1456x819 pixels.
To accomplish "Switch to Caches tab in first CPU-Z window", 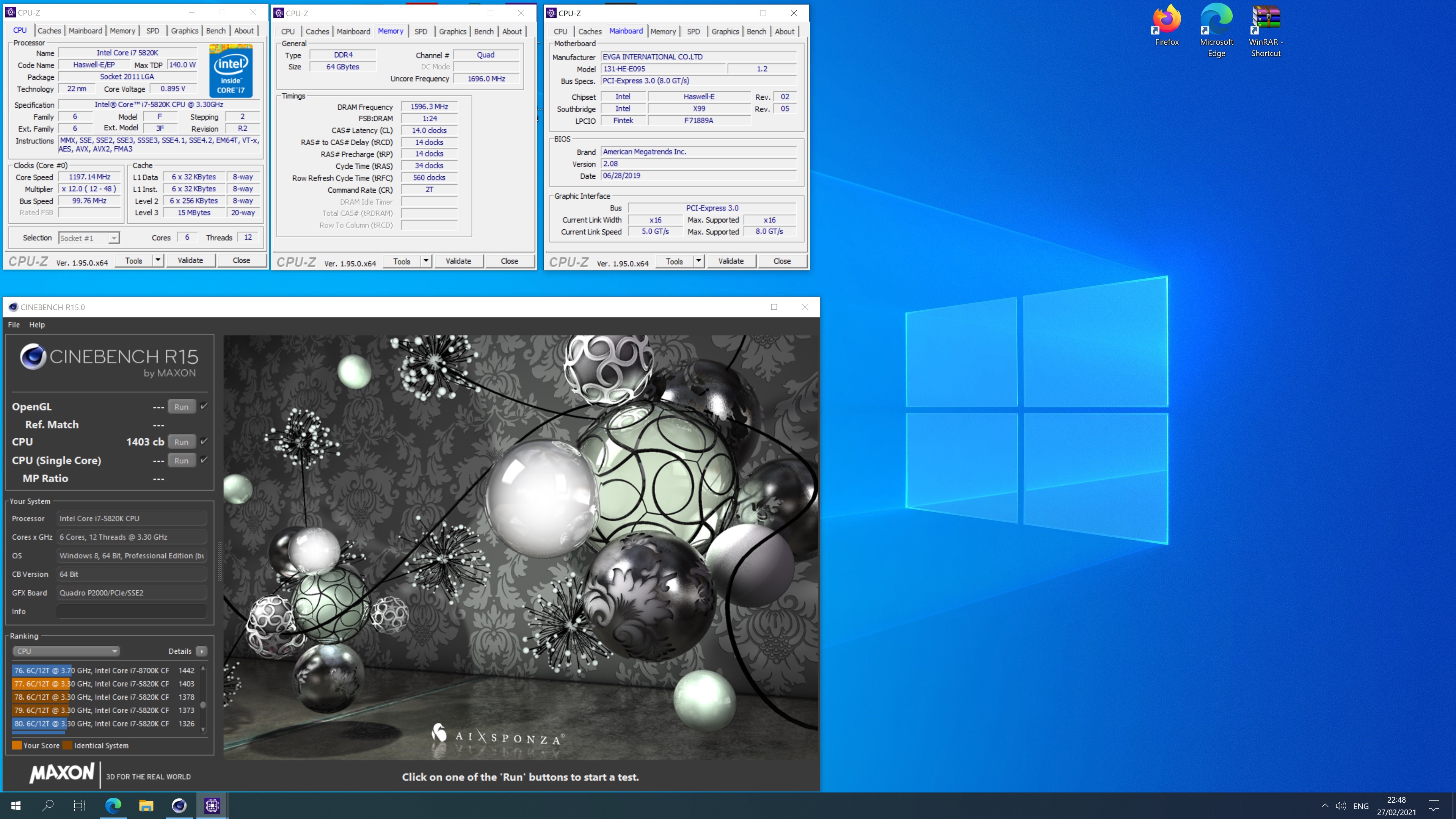I will pyautogui.click(x=49, y=30).
